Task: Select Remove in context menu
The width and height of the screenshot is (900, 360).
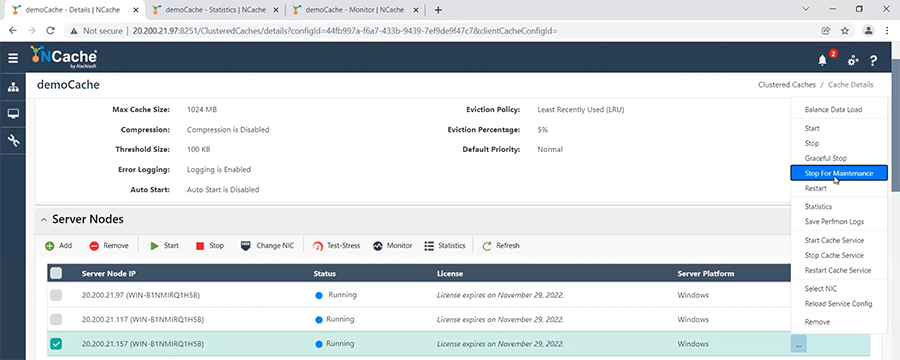Action: click(817, 322)
